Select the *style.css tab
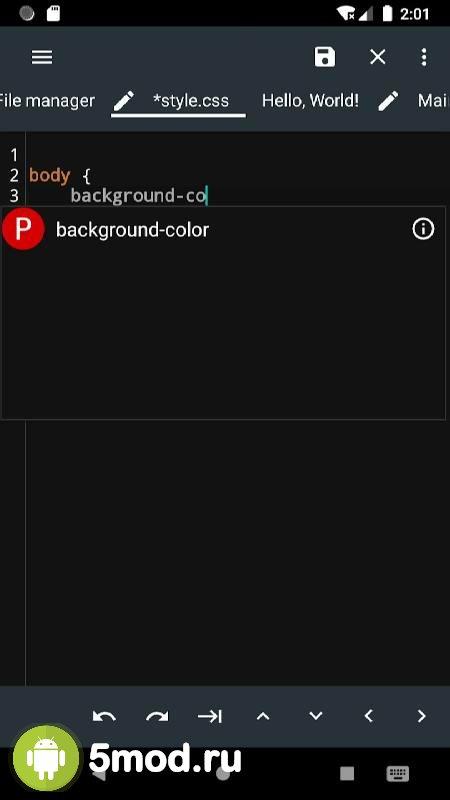Image resolution: width=450 pixels, height=800 pixels. click(x=191, y=101)
